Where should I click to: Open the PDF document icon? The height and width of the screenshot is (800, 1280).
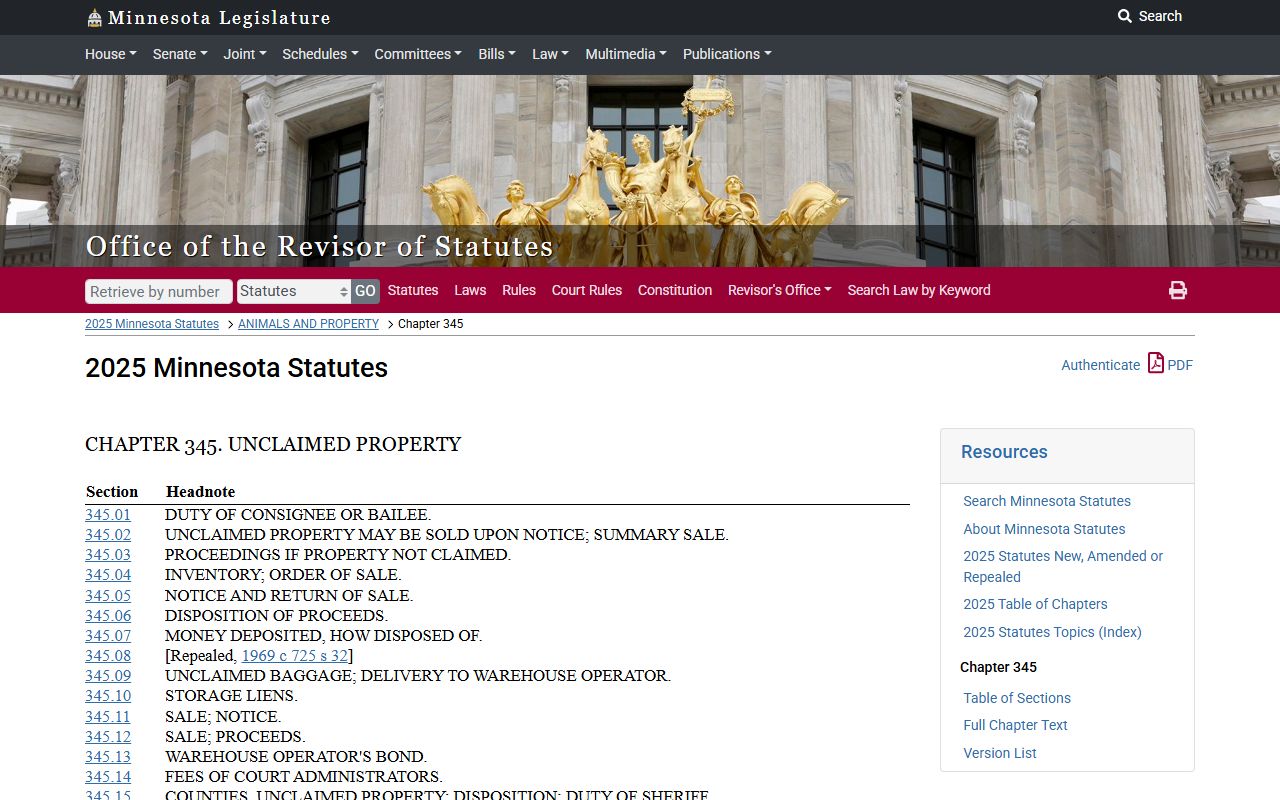(1156, 363)
